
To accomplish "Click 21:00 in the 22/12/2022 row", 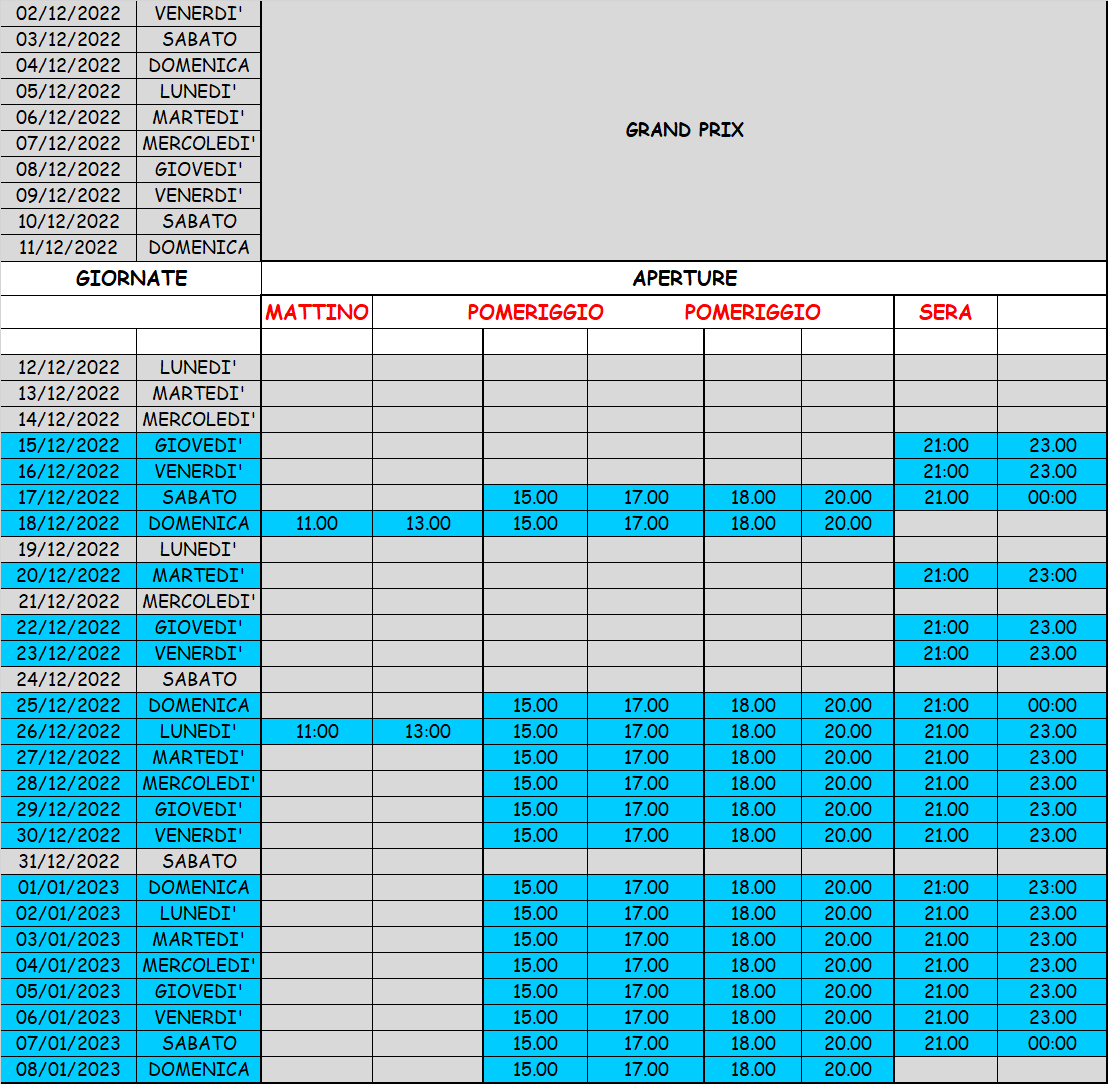I will tap(945, 628).
